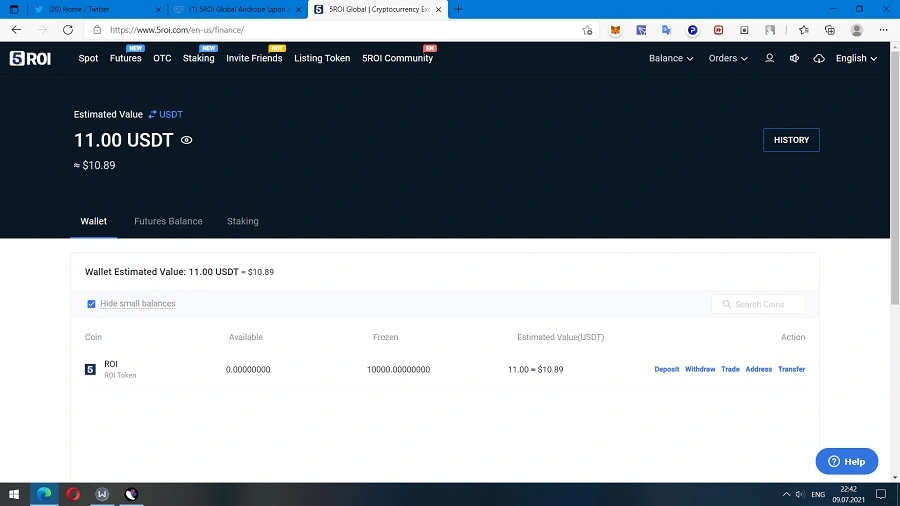Click Trade for ROI
This screenshot has width=900, height=506.
pos(730,369)
